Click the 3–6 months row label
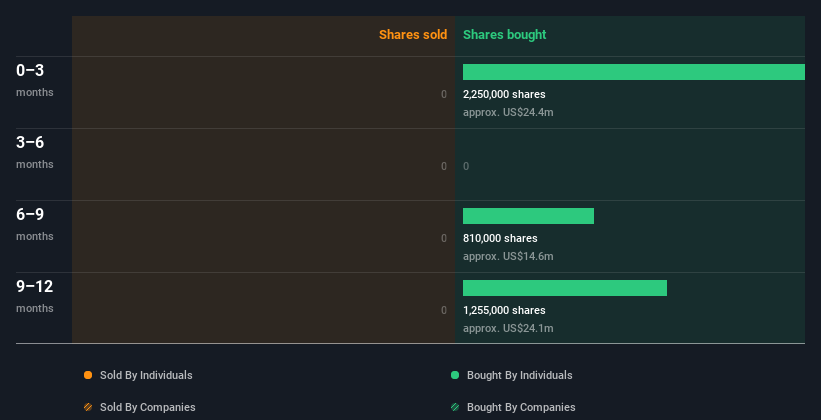The width and height of the screenshot is (821, 420). tap(35, 152)
